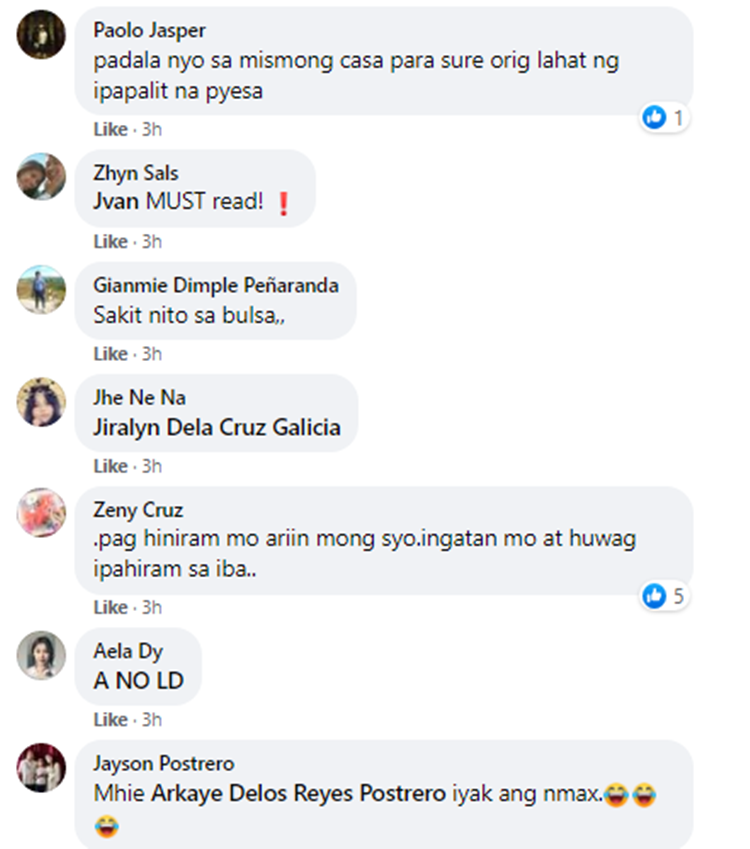Viewport: 750px width, 849px height.
Task: Like Paolo Jasper's comment
Action: tap(110, 129)
